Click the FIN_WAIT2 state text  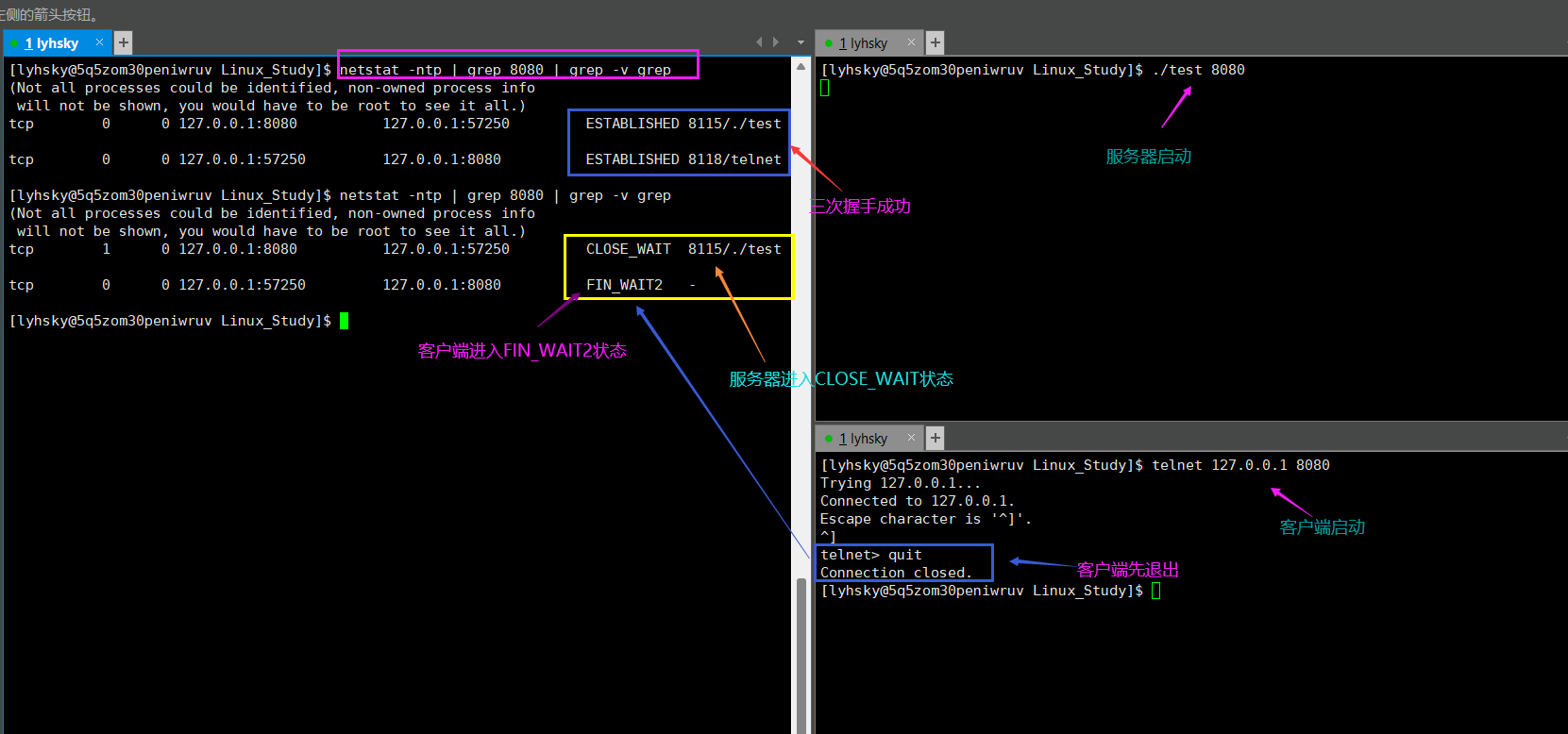pos(624,285)
